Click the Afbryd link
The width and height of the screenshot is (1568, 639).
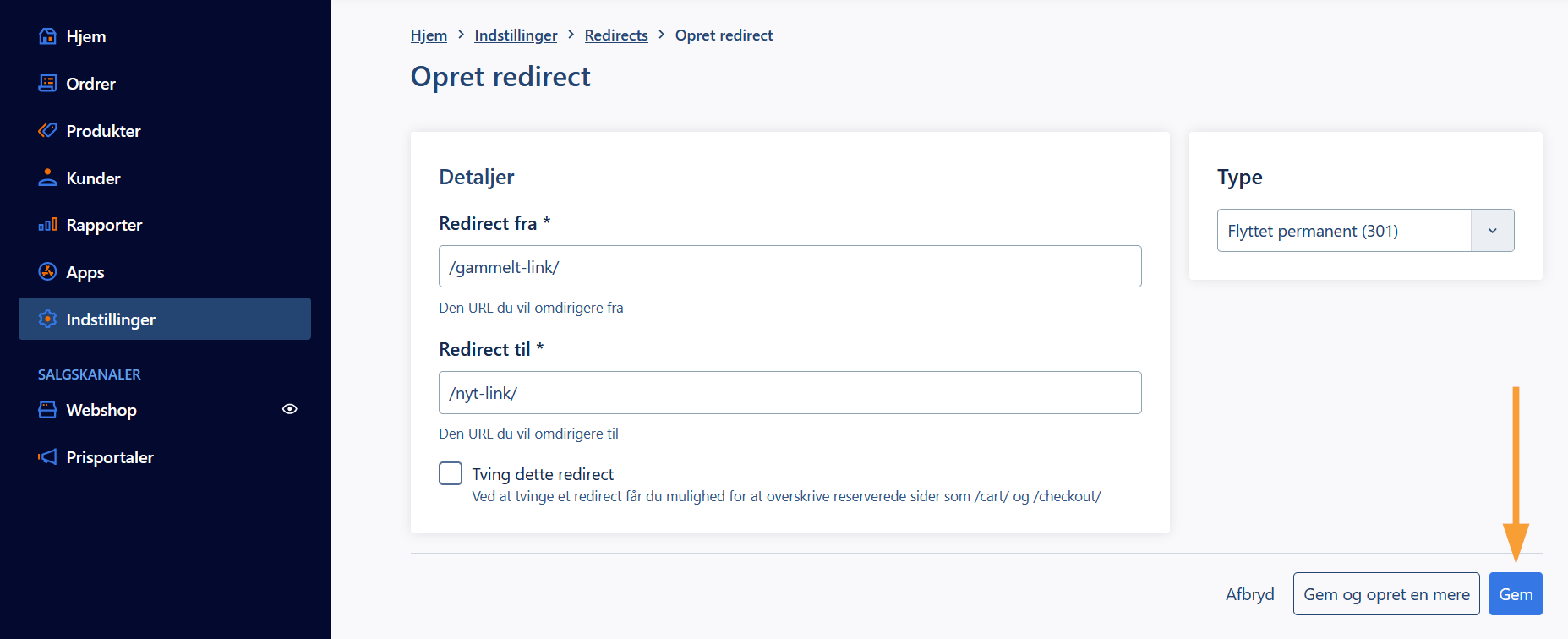[1250, 594]
